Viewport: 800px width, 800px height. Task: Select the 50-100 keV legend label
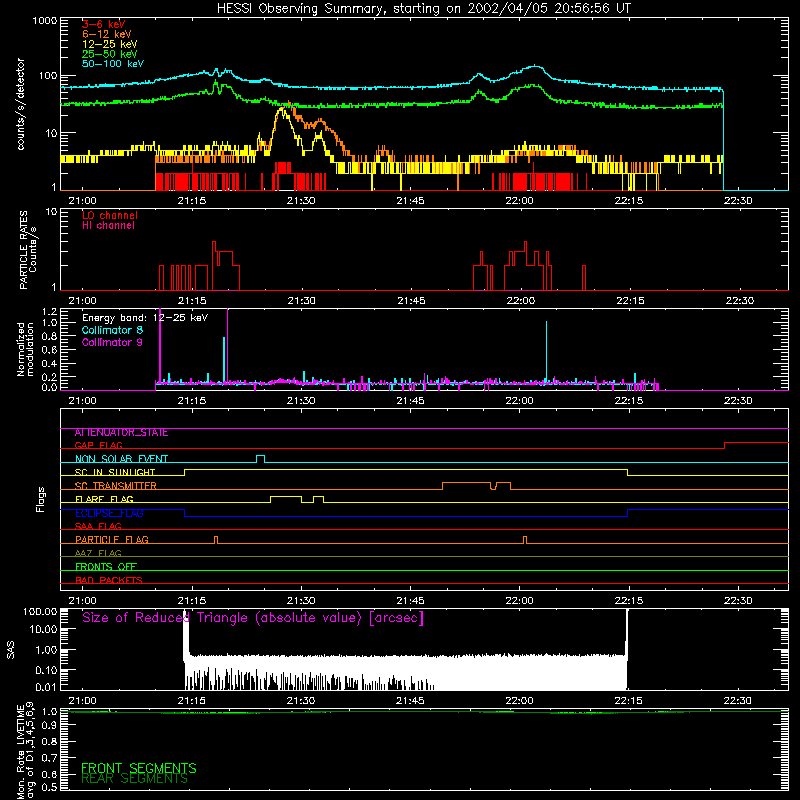[113, 64]
